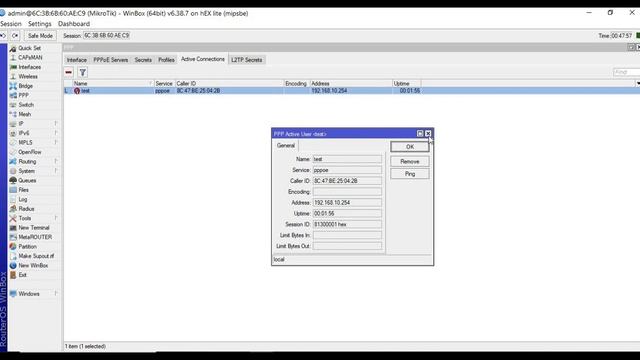Open Session menu

(11, 24)
